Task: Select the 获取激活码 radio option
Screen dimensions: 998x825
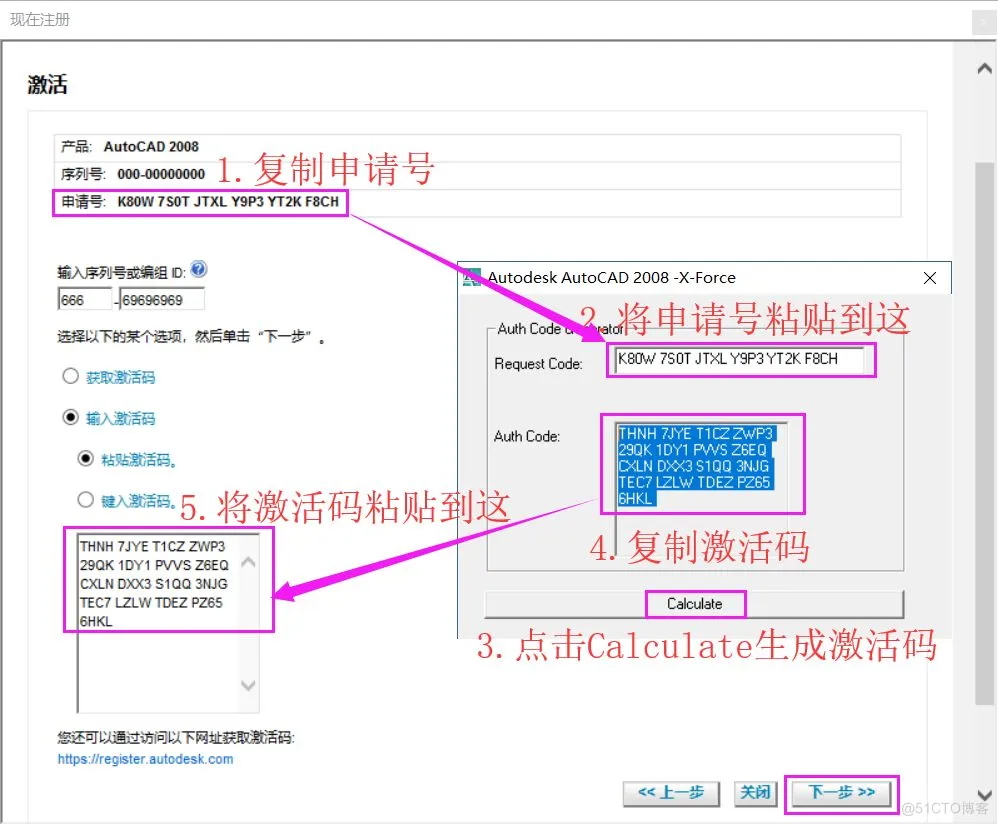Action: pyautogui.click(x=71, y=376)
